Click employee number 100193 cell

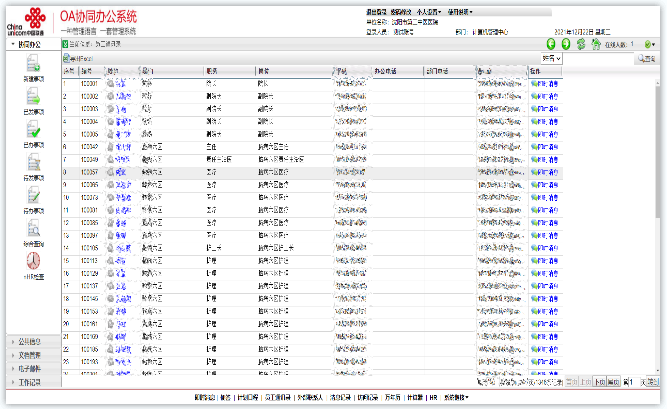coord(89,362)
